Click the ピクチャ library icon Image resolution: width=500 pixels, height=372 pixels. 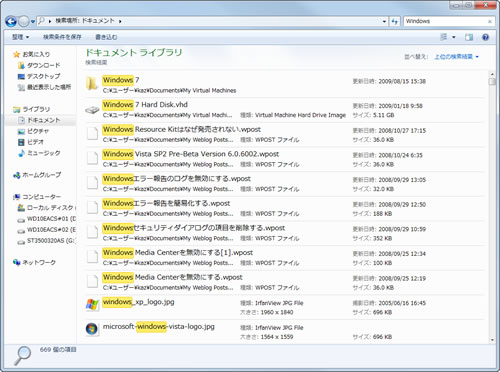tap(21, 131)
